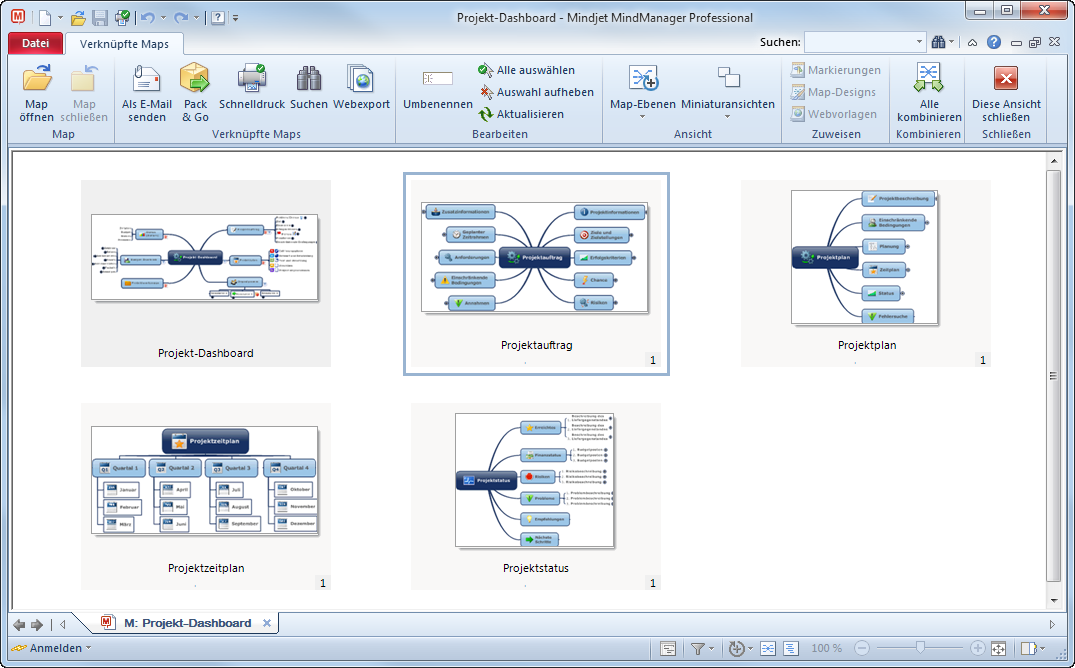Open a map with Map öffnen

(x=36, y=93)
